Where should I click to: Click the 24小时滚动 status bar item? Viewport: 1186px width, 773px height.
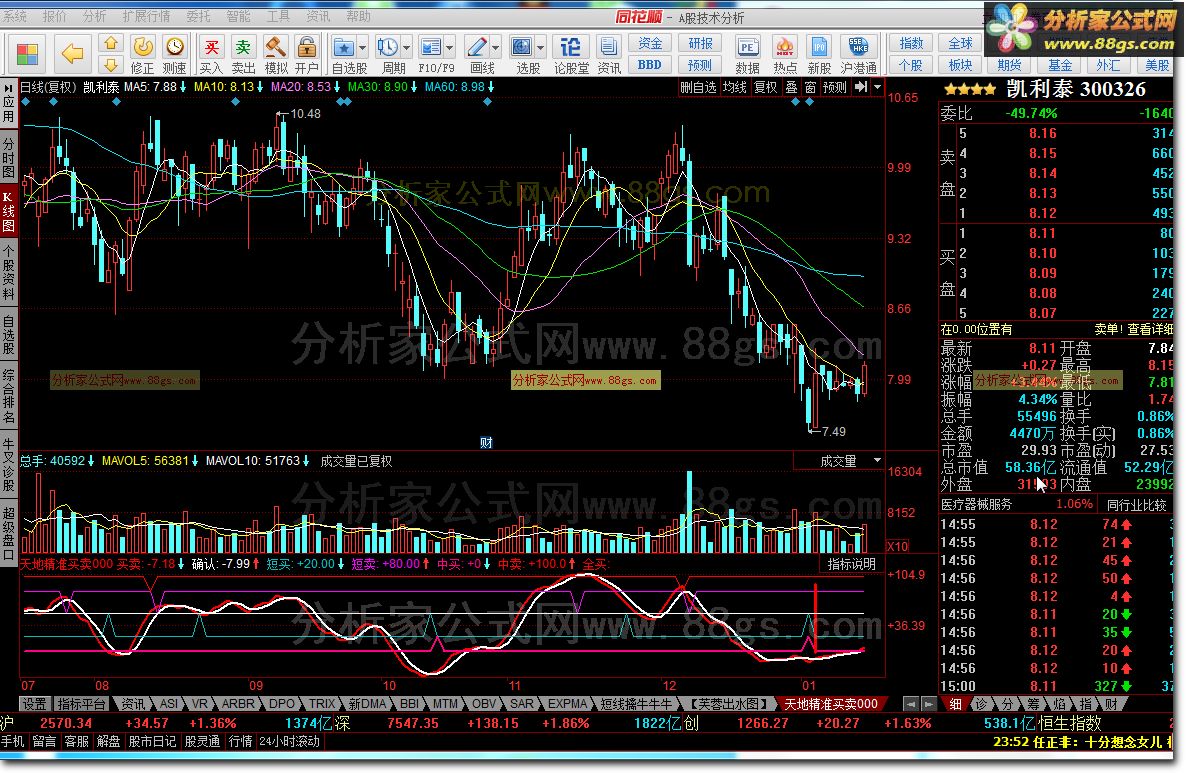click(289, 742)
